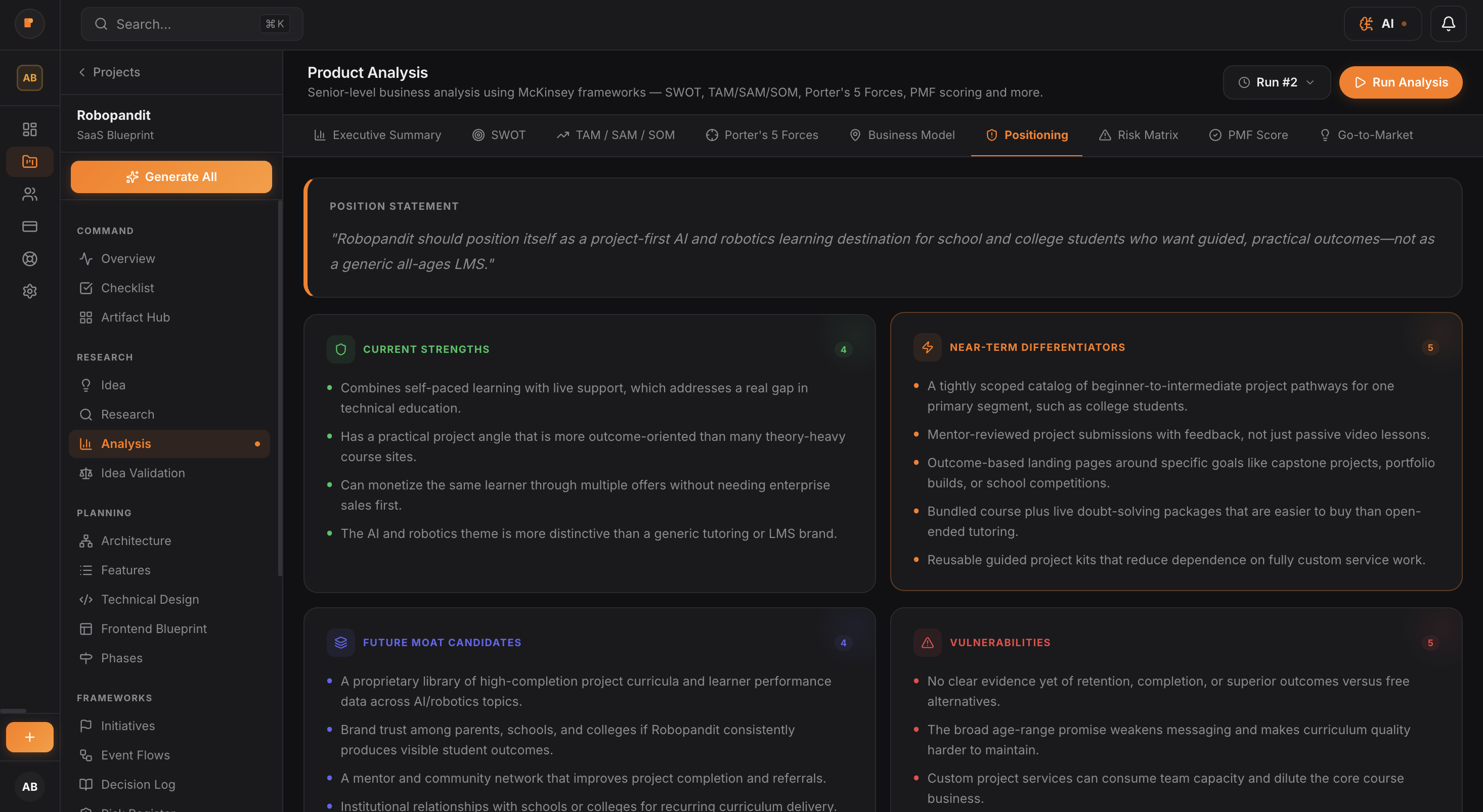The height and width of the screenshot is (812, 1483).
Task: Select Idea Validation under Research
Action: click(x=143, y=472)
